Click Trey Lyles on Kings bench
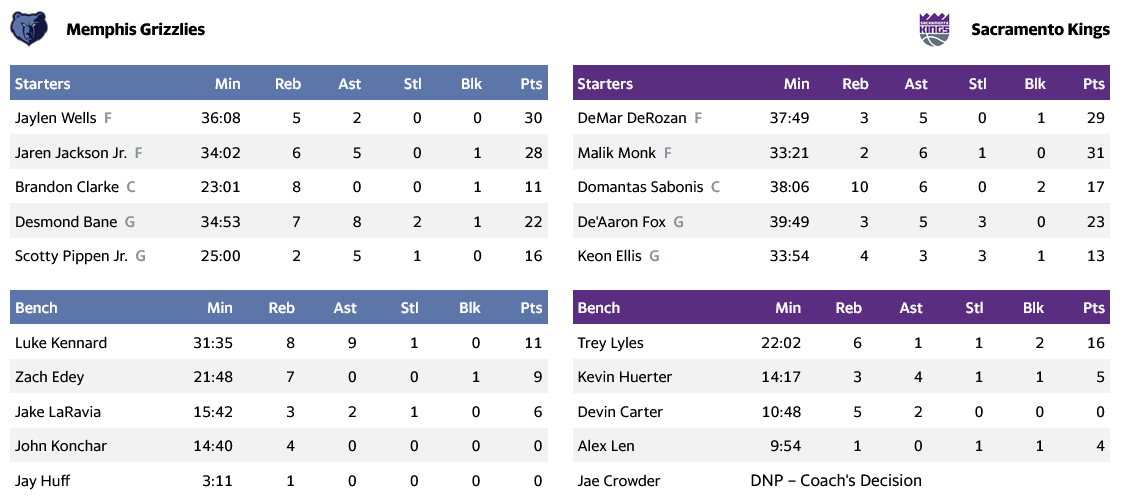The height and width of the screenshot is (501, 1122). pos(611,343)
